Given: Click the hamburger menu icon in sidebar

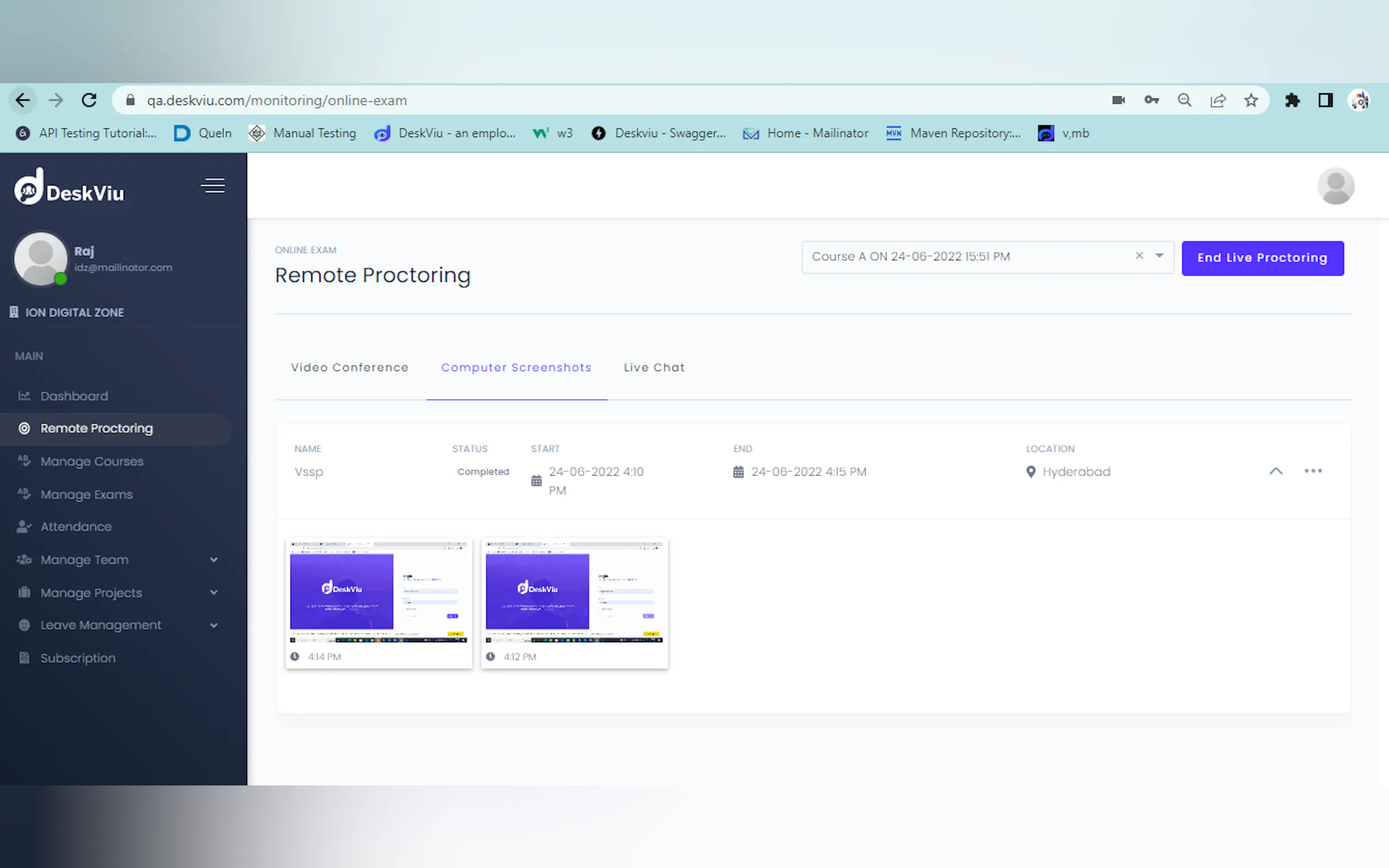Looking at the screenshot, I should (213, 186).
